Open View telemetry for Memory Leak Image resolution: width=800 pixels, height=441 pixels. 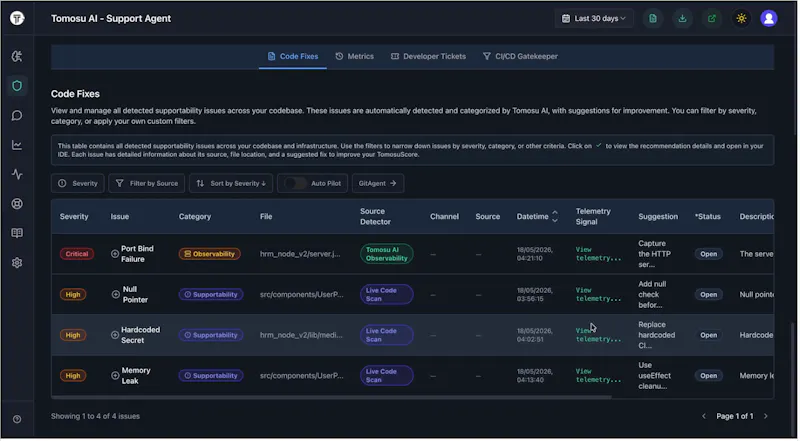pos(598,375)
